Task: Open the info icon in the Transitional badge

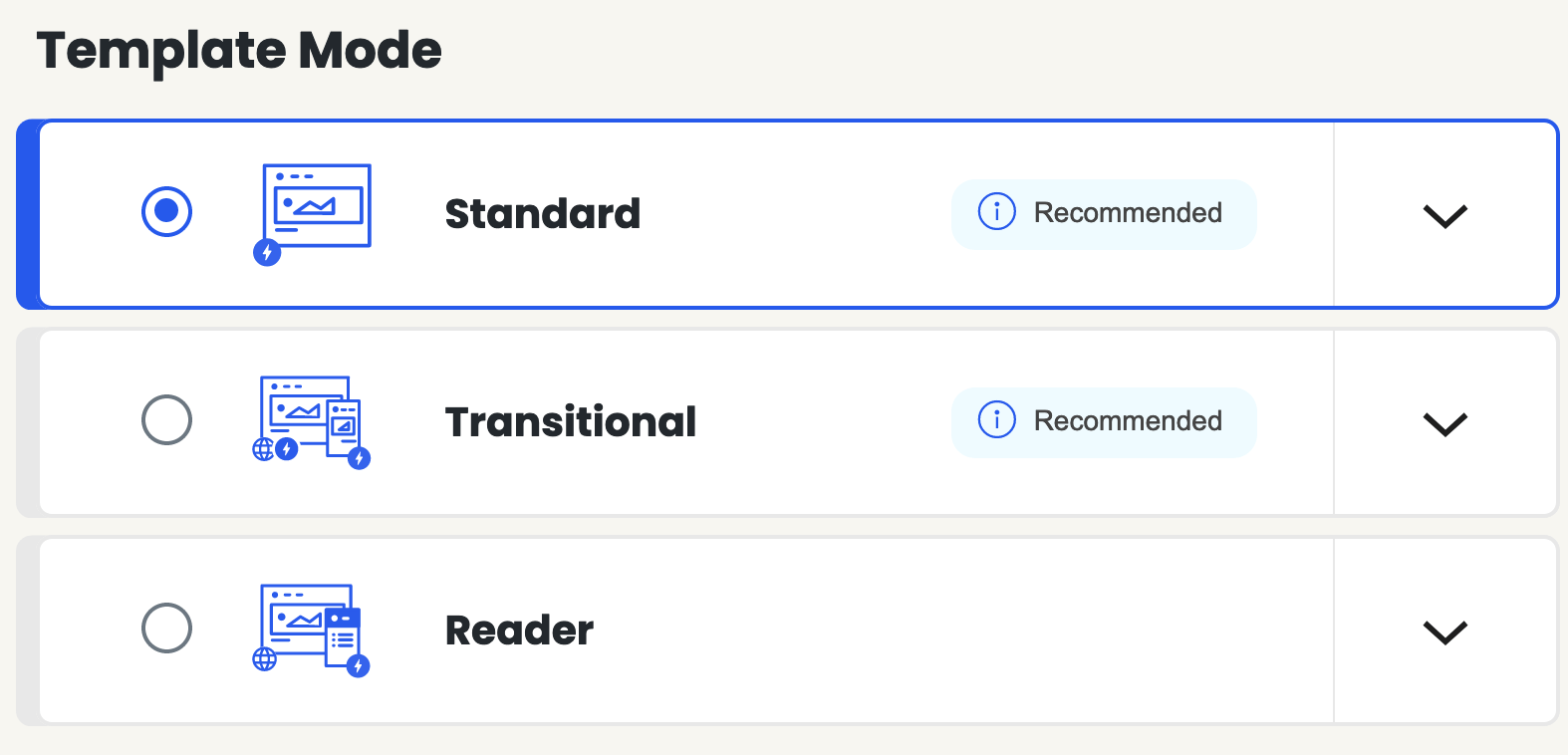Action: tap(996, 419)
